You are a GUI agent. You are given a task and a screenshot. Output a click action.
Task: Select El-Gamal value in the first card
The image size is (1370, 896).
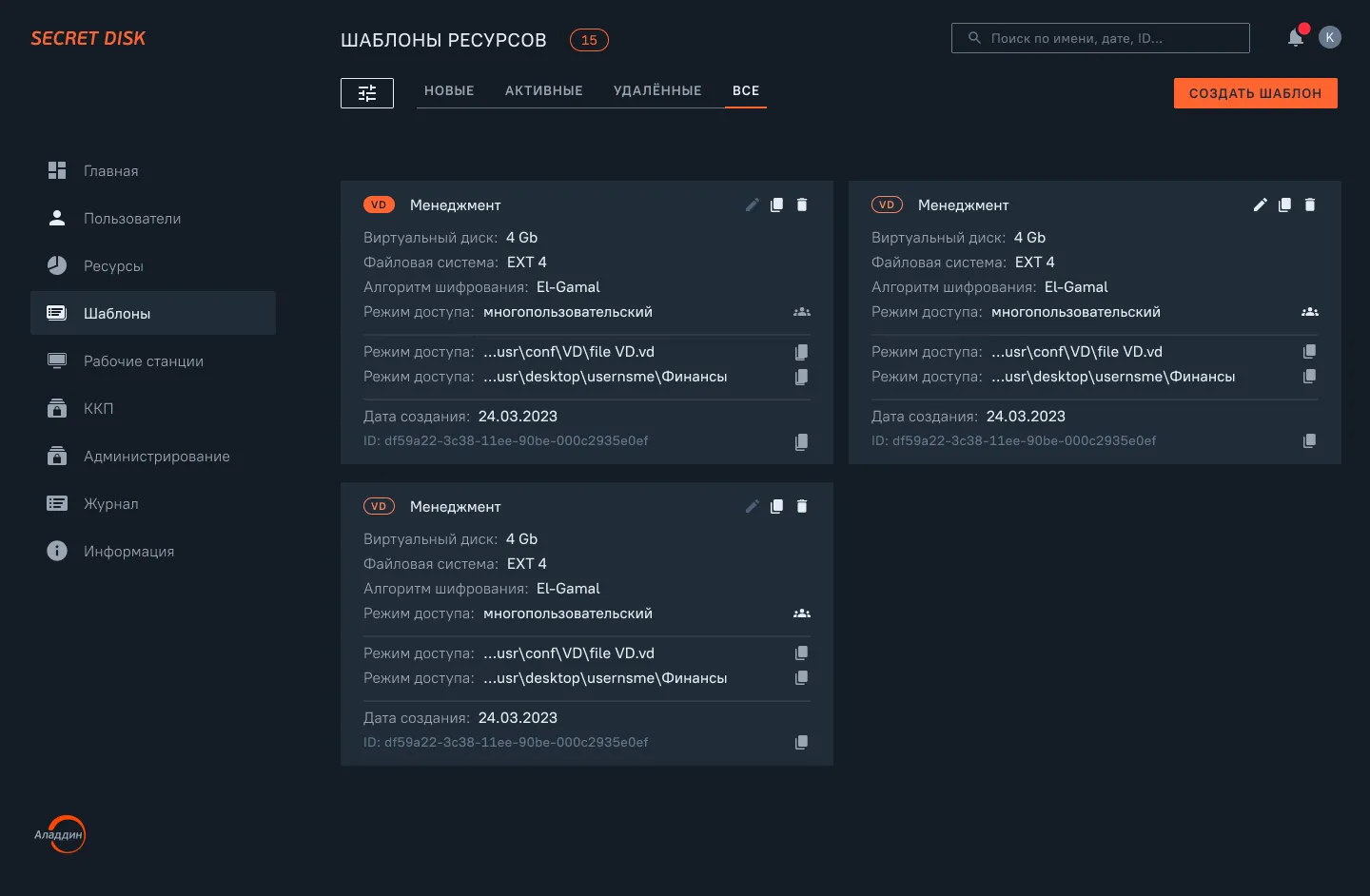568,286
